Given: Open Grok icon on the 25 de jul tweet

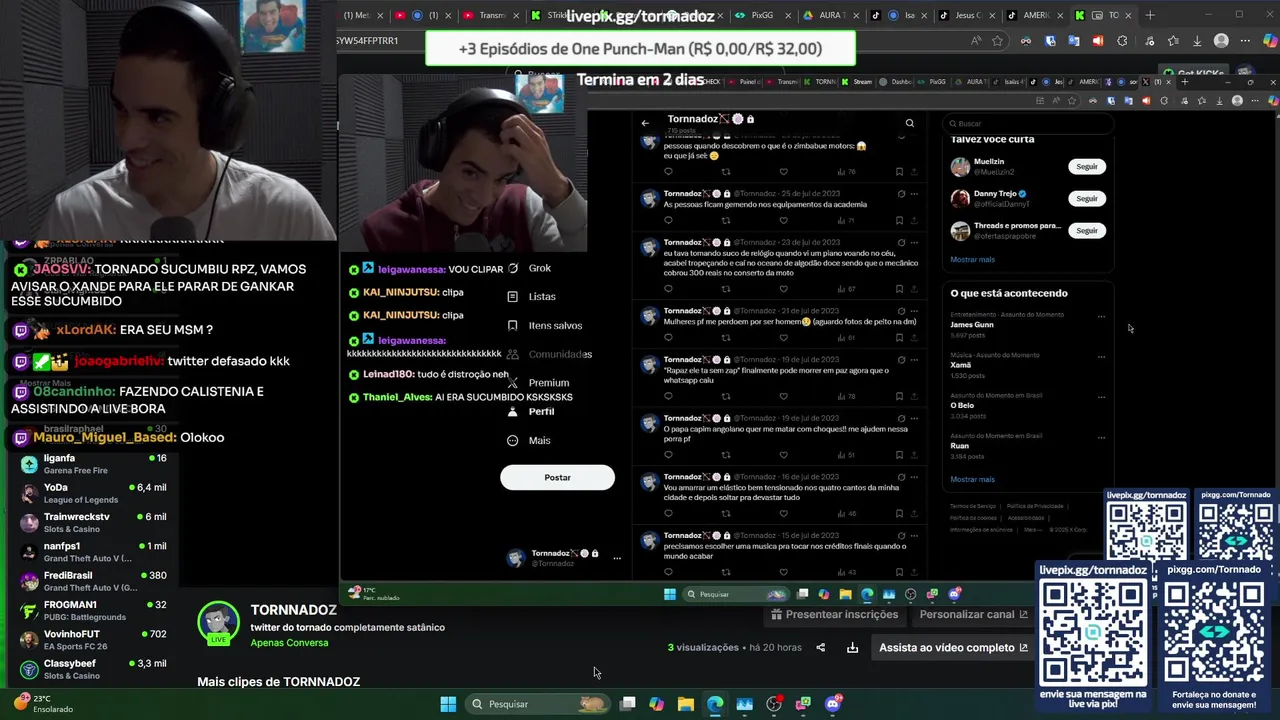Looking at the screenshot, I should pyautogui.click(x=901, y=193).
